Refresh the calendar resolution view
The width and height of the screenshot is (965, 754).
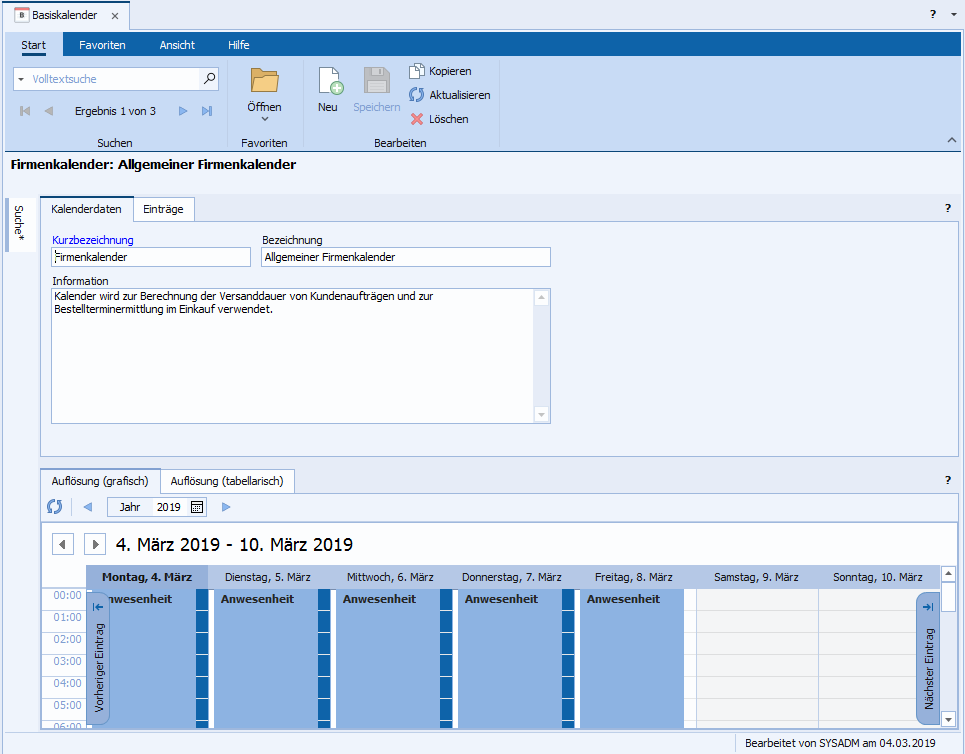pos(54,507)
